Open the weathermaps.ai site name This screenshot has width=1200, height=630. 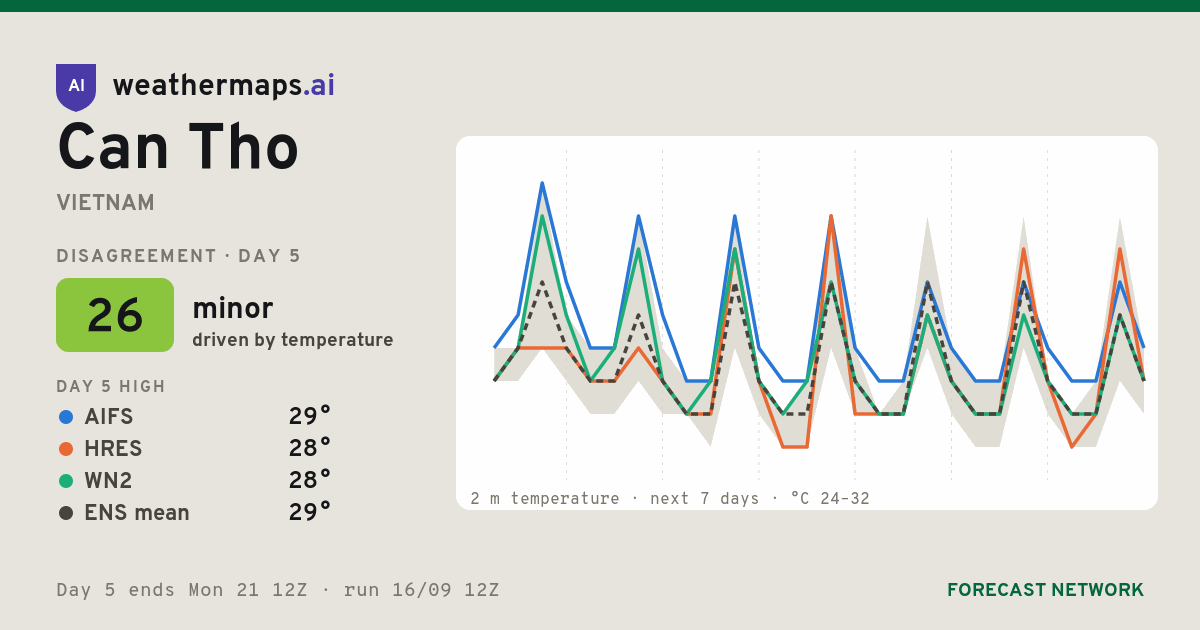224,86
